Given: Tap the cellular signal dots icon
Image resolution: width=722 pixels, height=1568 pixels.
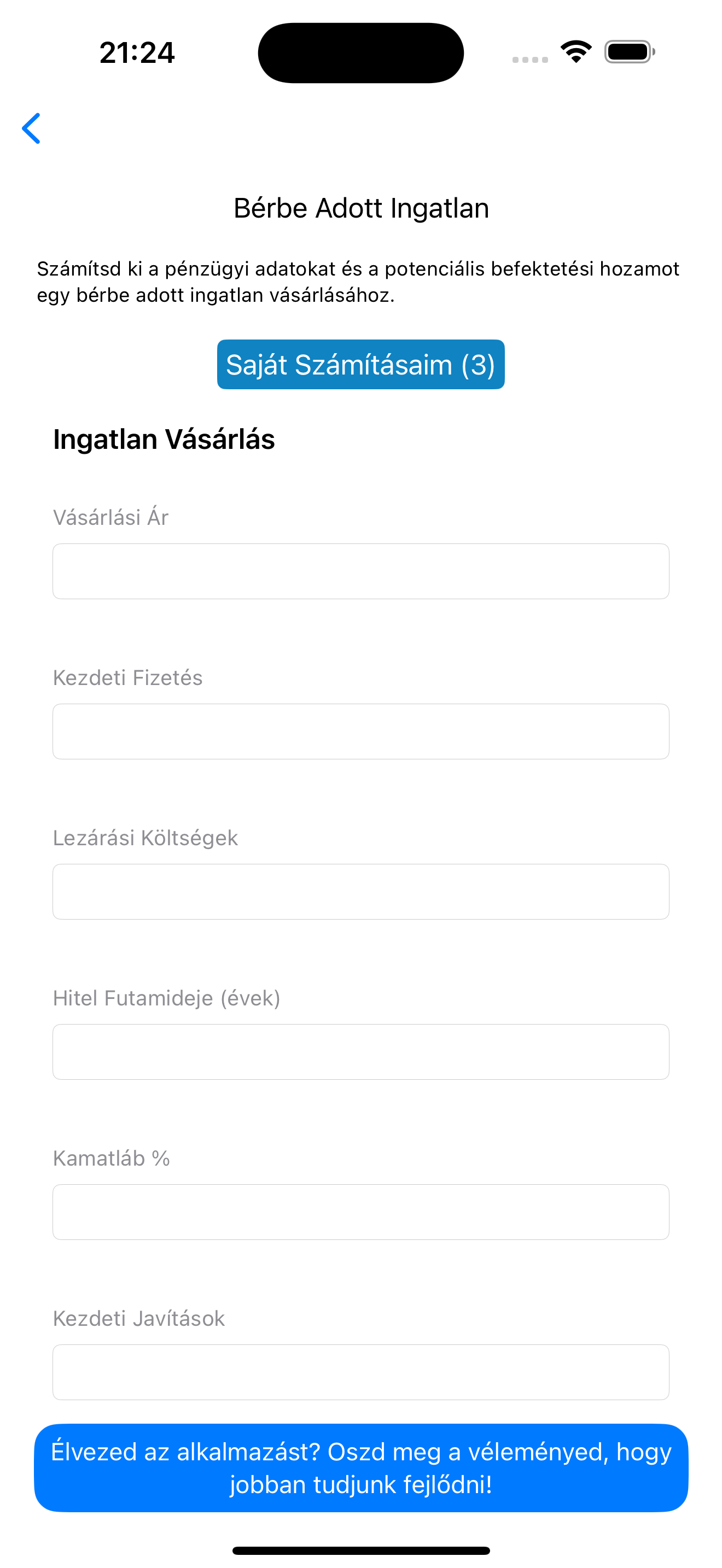Looking at the screenshot, I should [530, 60].
